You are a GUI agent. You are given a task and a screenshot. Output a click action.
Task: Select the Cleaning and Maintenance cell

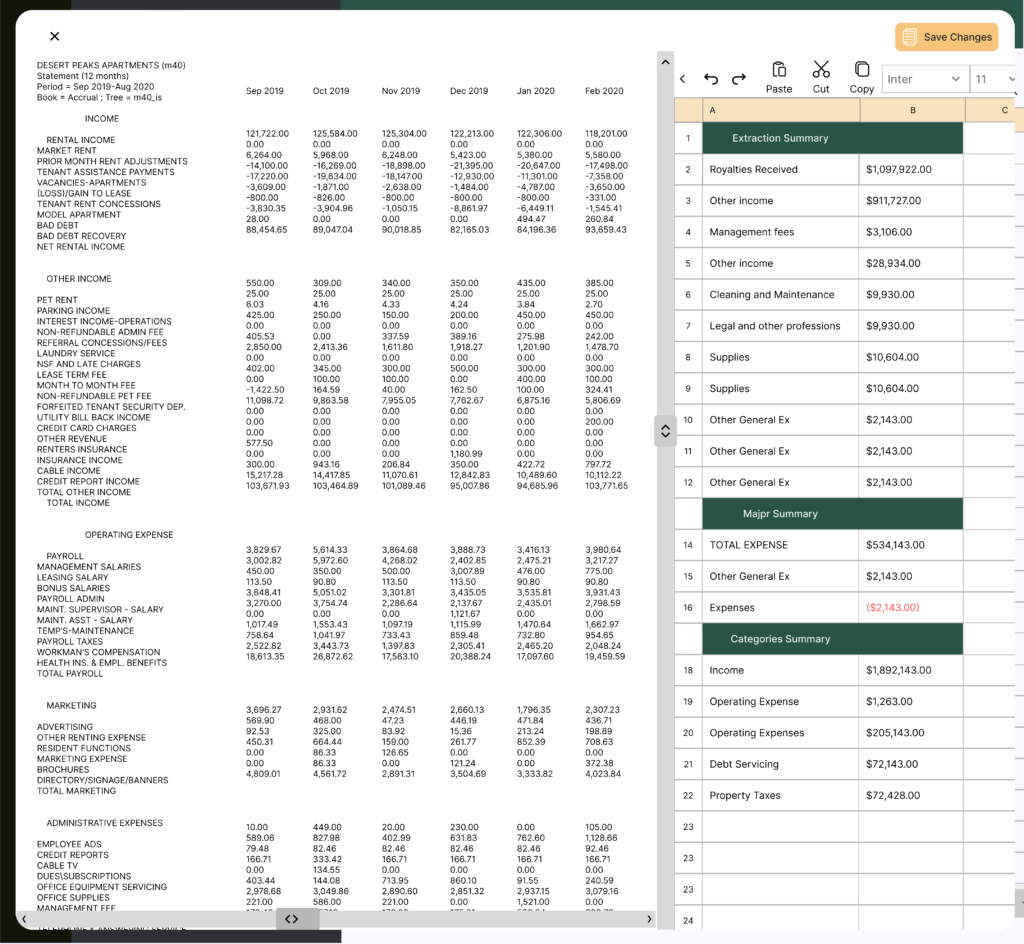(x=780, y=295)
